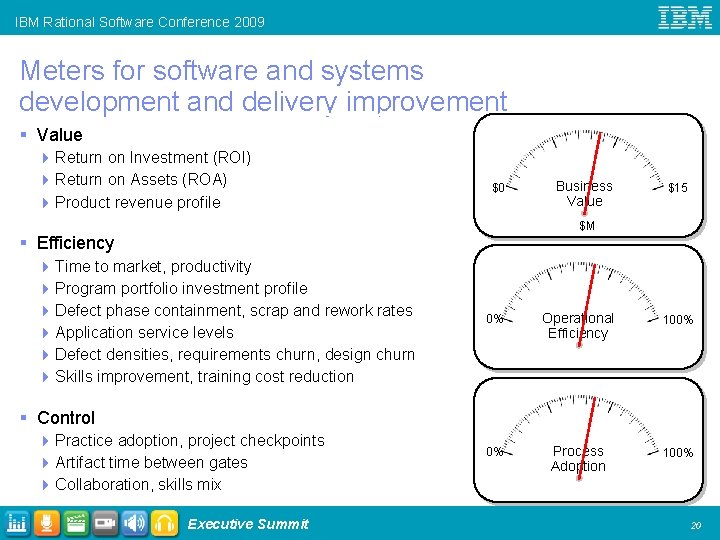
Task: Click the blue bar chart icon
Action: (x=17, y=523)
